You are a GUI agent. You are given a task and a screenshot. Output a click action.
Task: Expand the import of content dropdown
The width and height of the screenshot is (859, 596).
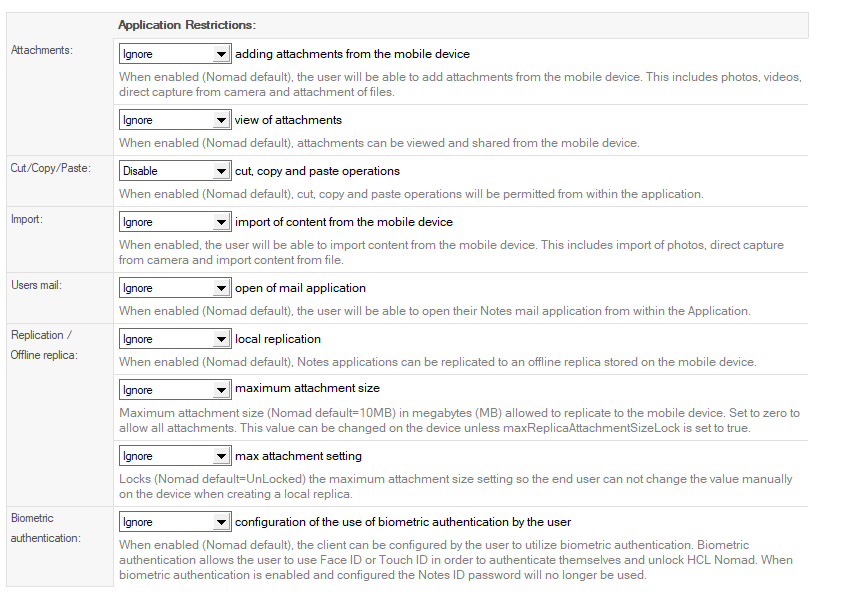coord(175,222)
